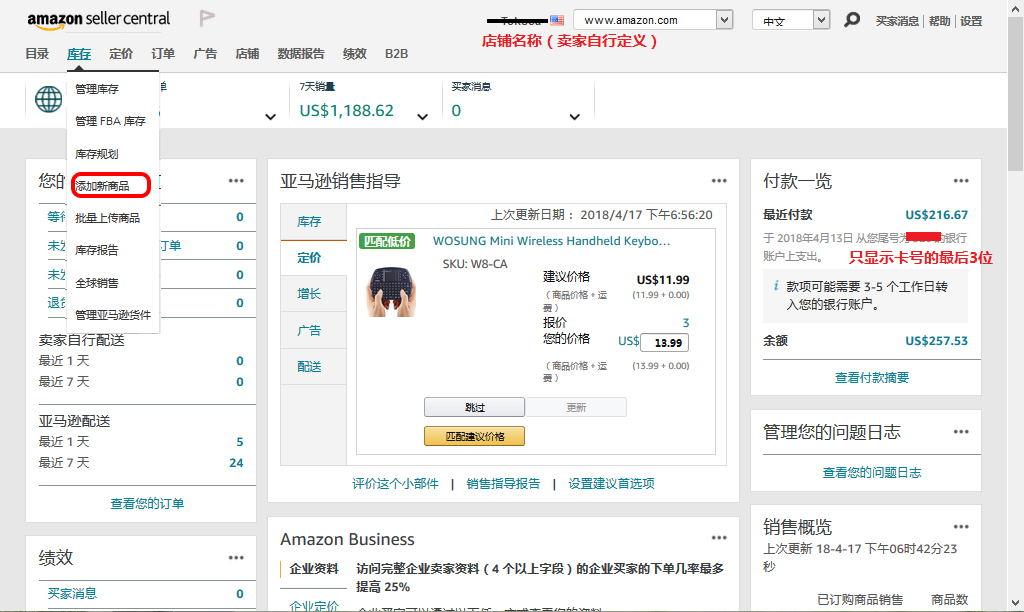Open the 目录 menu in the top navigation
The height and width of the screenshot is (612, 1024).
coord(37,54)
